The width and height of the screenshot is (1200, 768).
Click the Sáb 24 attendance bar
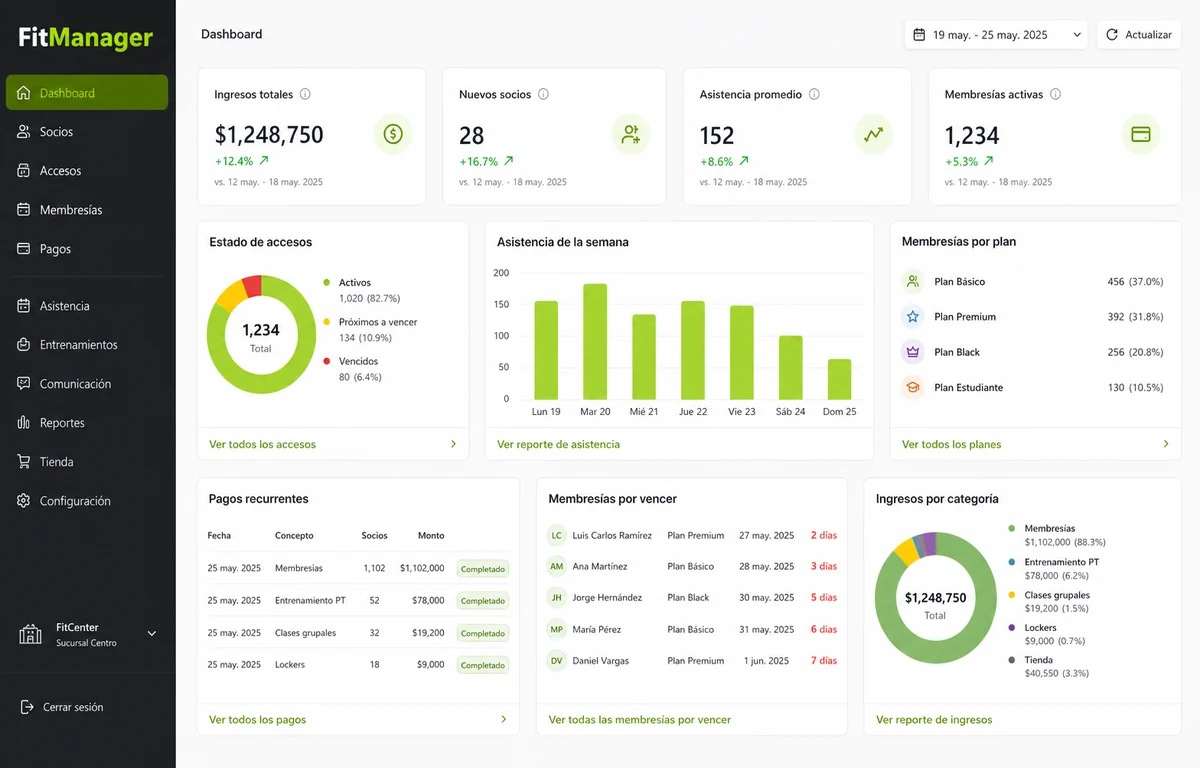(x=791, y=367)
